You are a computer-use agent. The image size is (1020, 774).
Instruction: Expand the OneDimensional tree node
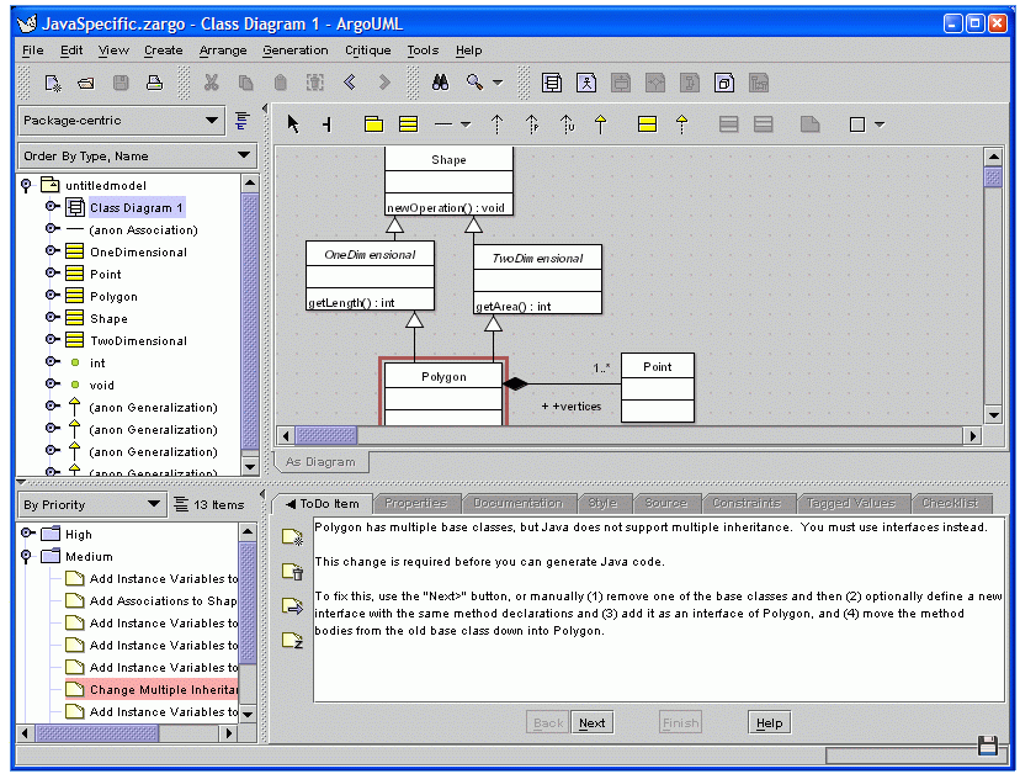coord(52,251)
